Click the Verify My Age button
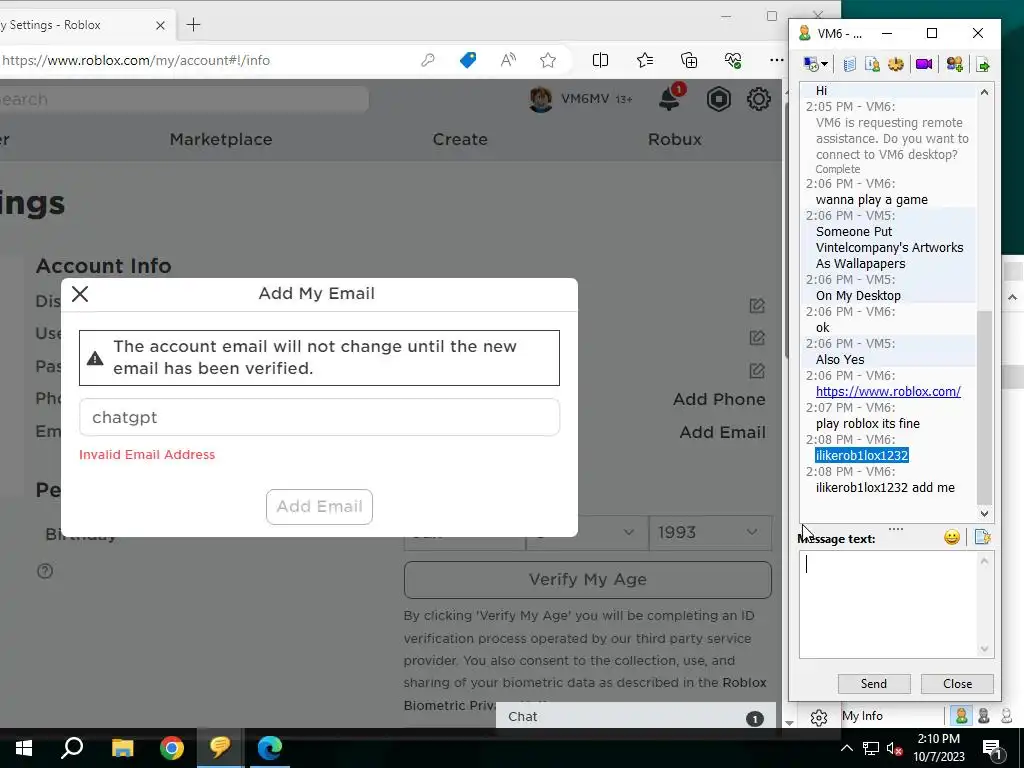 [x=587, y=579]
